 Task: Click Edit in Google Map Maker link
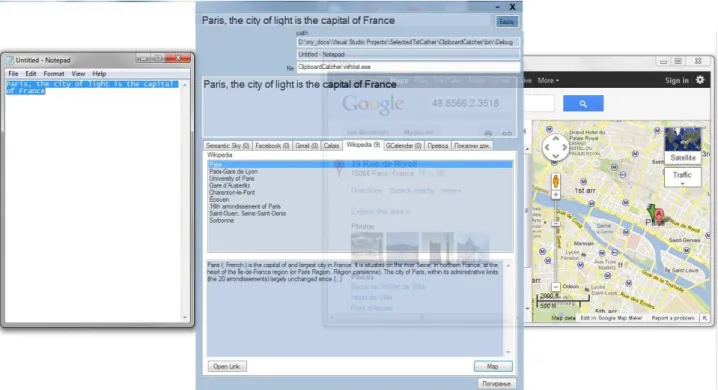coord(611,318)
